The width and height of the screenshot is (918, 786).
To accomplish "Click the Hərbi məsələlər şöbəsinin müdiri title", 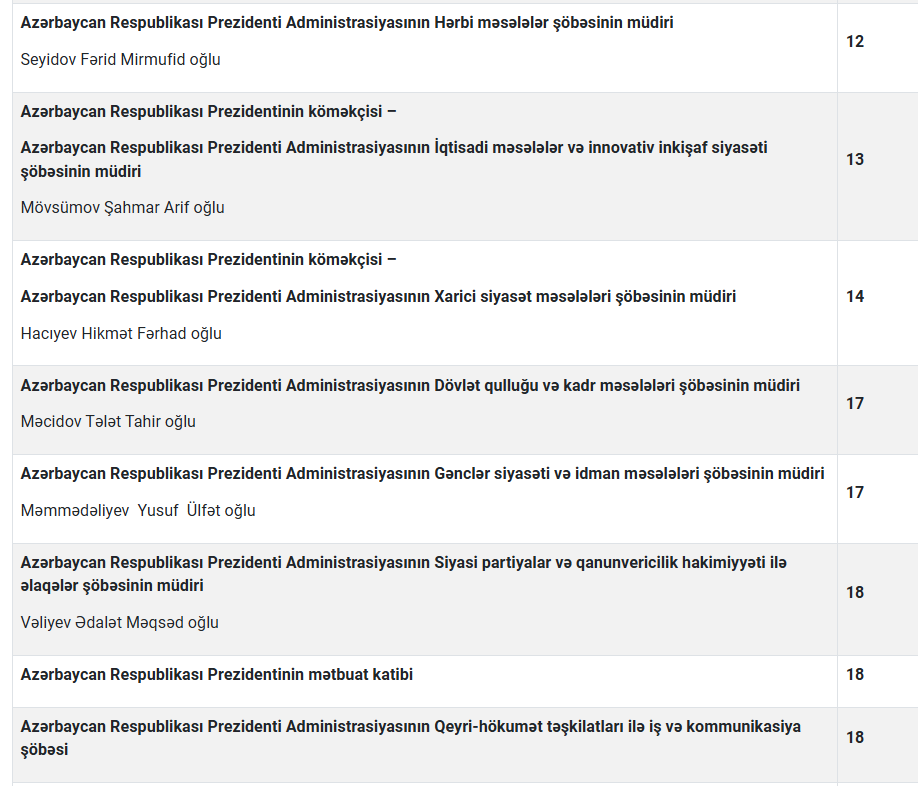I will (346, 22).
